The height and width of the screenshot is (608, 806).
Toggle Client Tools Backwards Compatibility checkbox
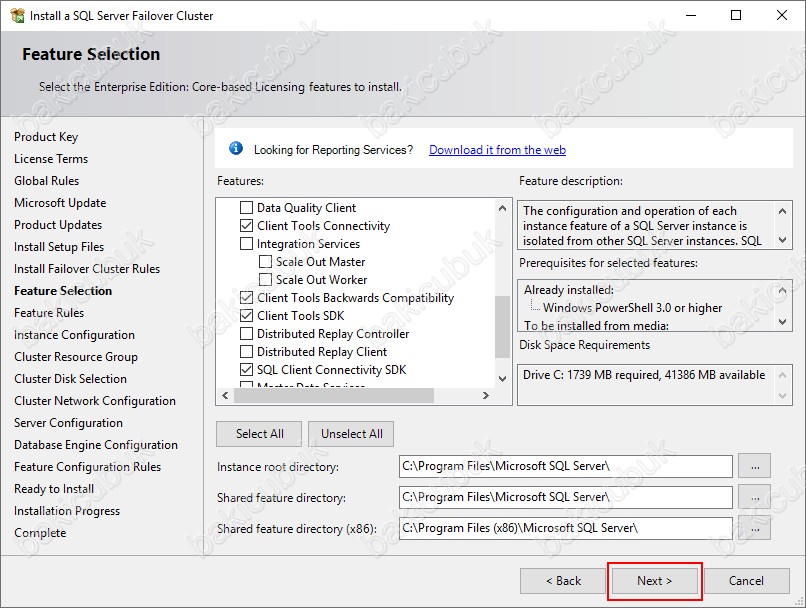(x=247, y=298)
